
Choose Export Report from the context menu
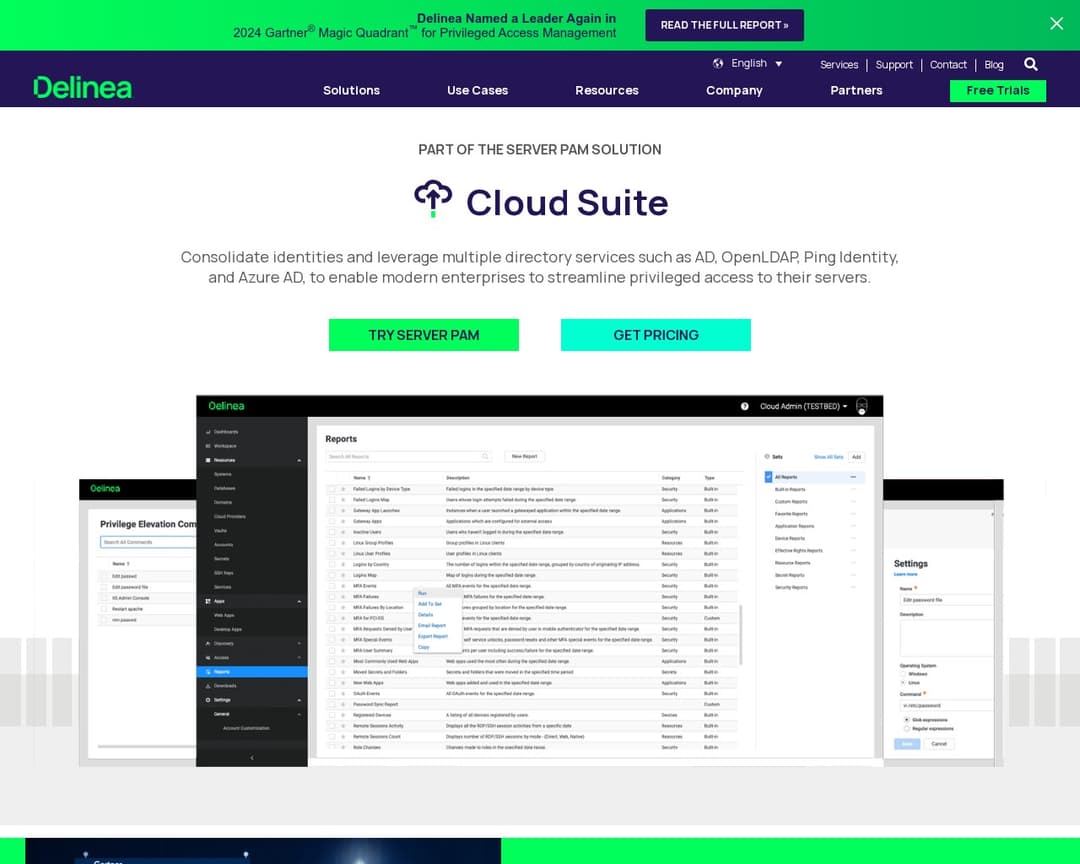click(x=433, y=637)
